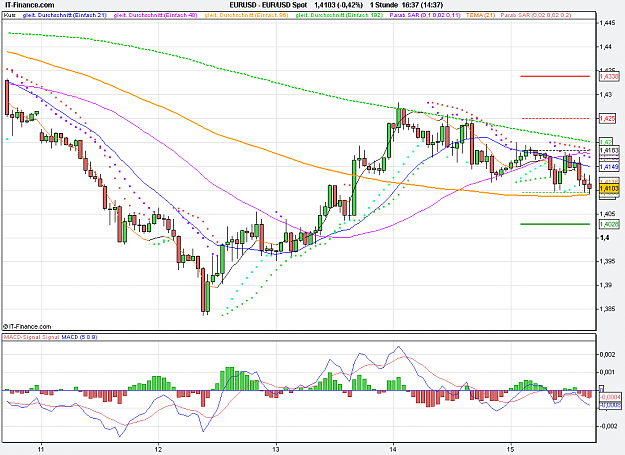The width and height of the screenshot is (625, 455).
Task: Click the solid green horizontal support line
Action: pos(555,224)
